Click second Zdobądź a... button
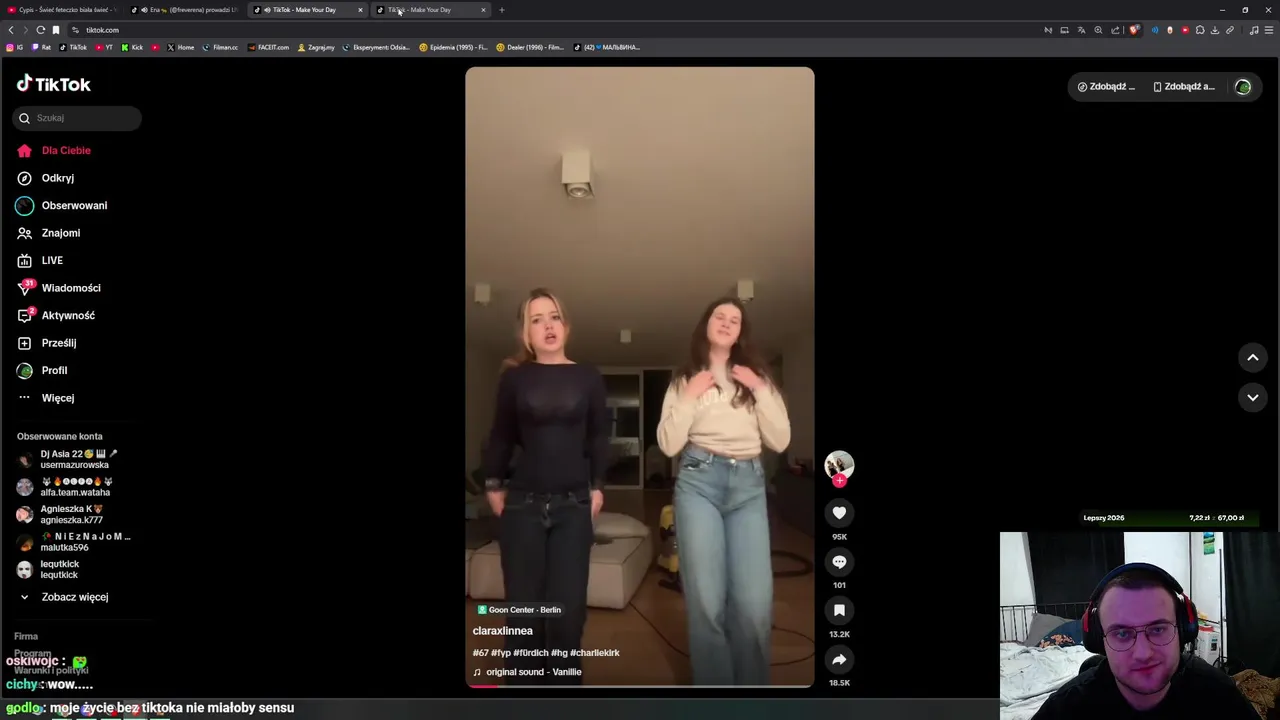The height and width of the screenshot is (720, 1280). coord(1184,87)
